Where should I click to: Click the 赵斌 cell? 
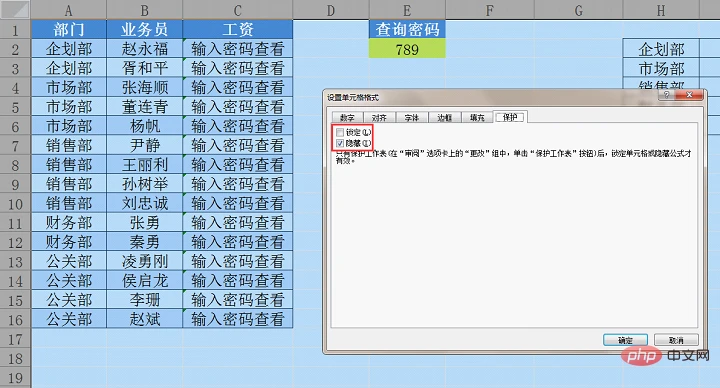144,319
